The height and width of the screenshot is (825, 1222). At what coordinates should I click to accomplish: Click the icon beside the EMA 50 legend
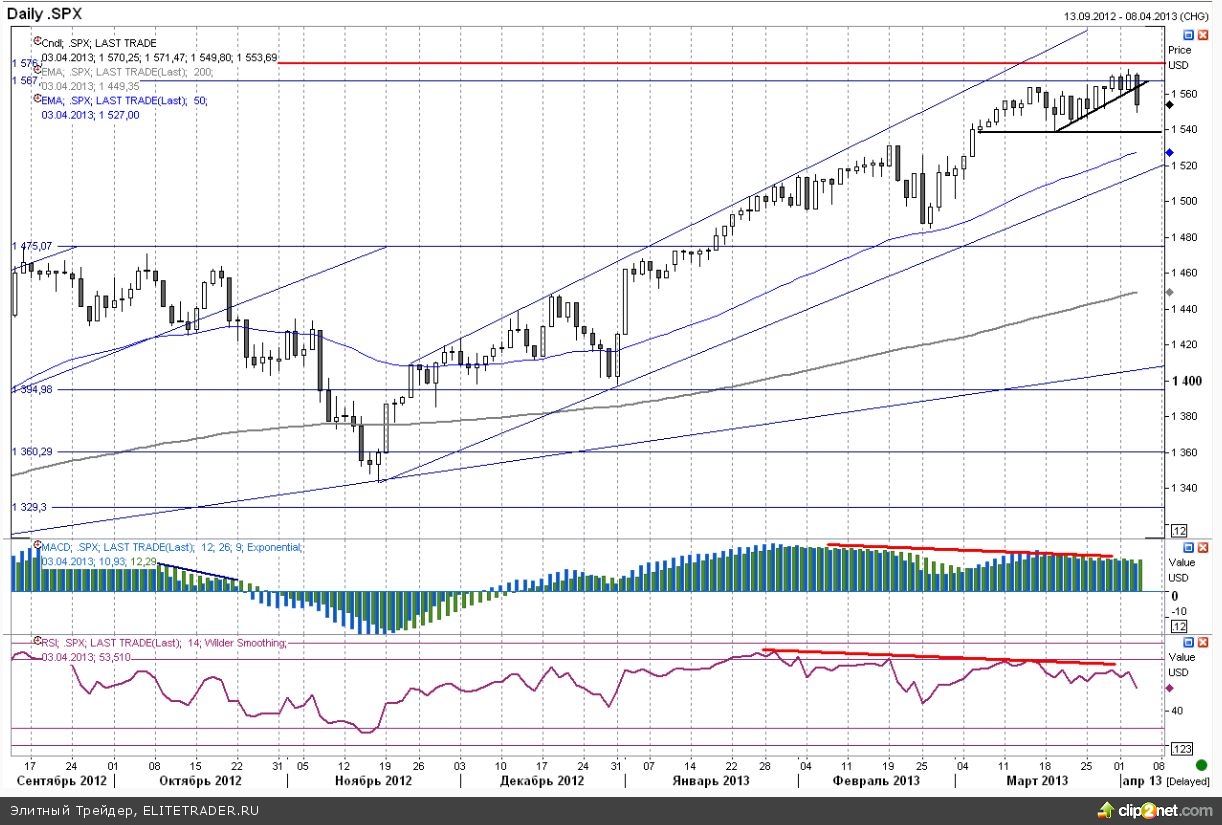point(36,101)
